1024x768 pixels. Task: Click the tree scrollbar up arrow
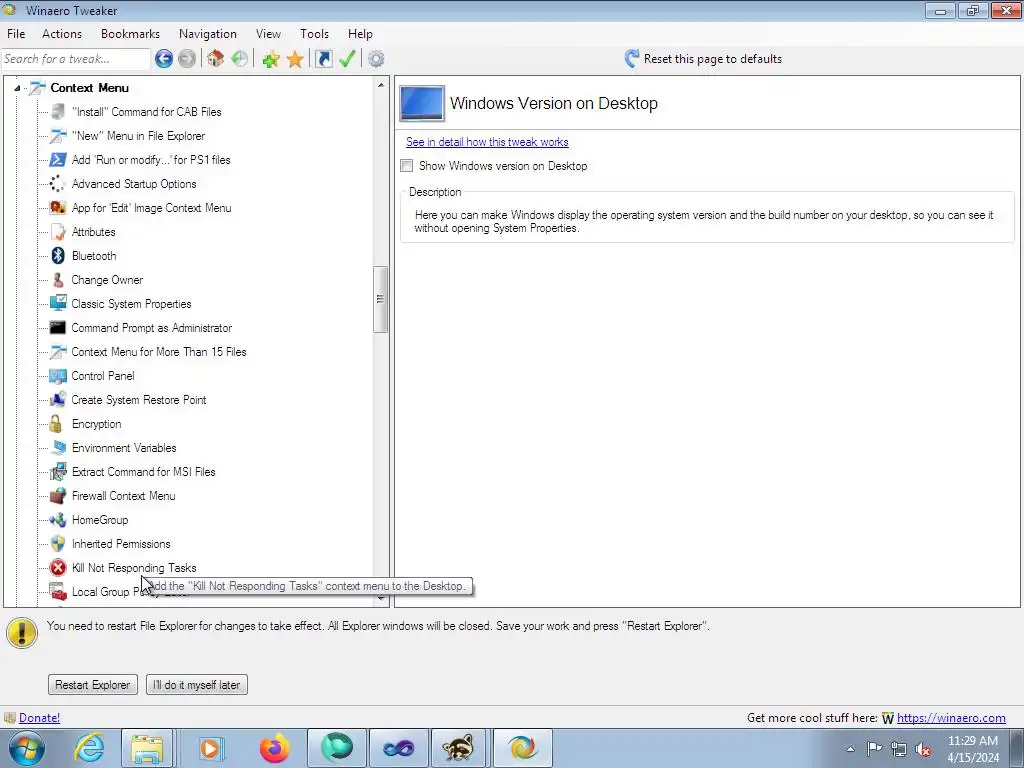tap(381, 85)
